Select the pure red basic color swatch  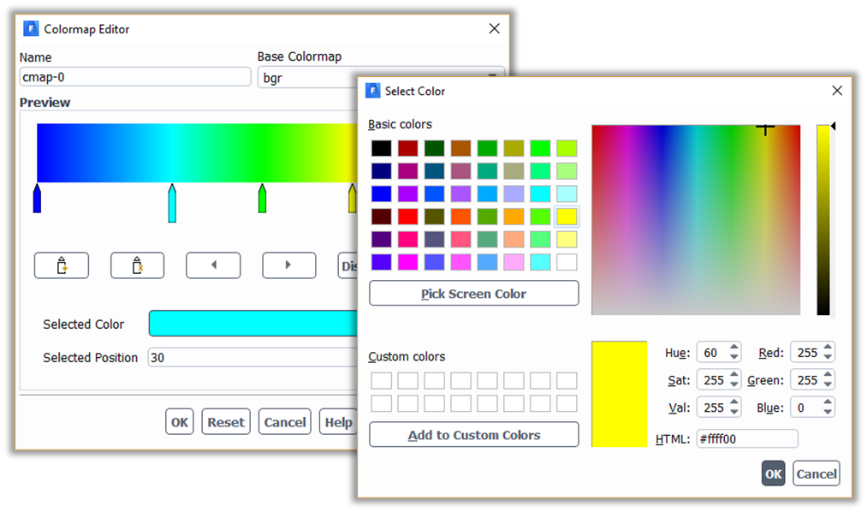pyautogui.click(x=408, y=216)
